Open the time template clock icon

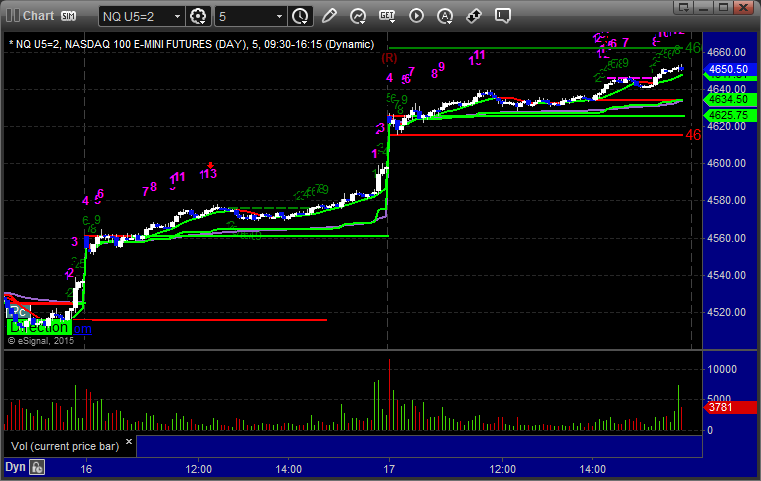[x=300, y=17]
